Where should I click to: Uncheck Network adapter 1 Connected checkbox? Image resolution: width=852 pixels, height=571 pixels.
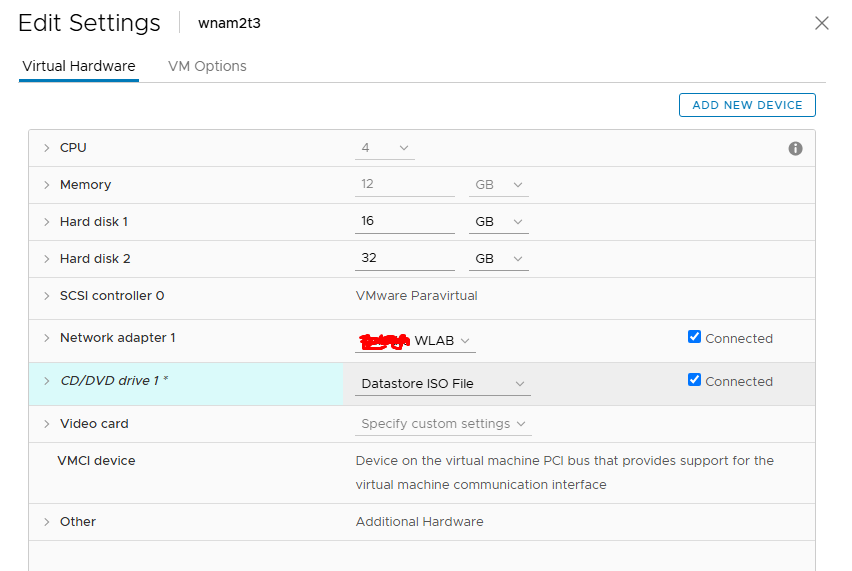[x=694, y=337]
